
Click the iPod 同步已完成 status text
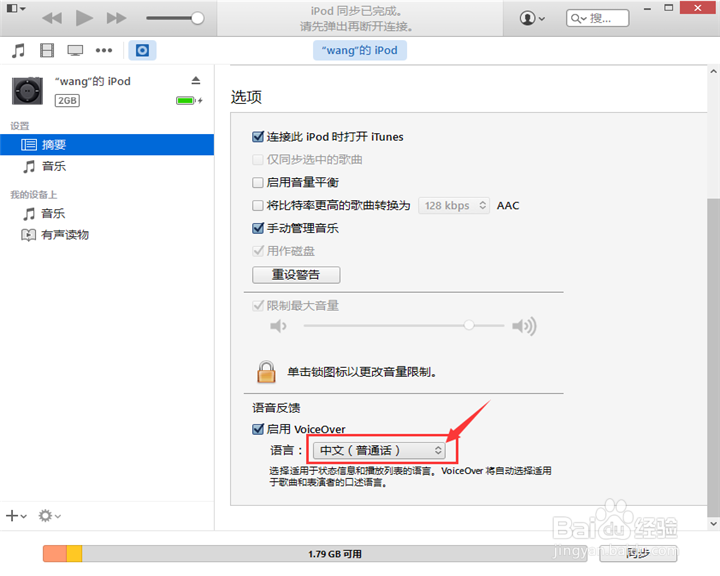click(x=356, y=11)
